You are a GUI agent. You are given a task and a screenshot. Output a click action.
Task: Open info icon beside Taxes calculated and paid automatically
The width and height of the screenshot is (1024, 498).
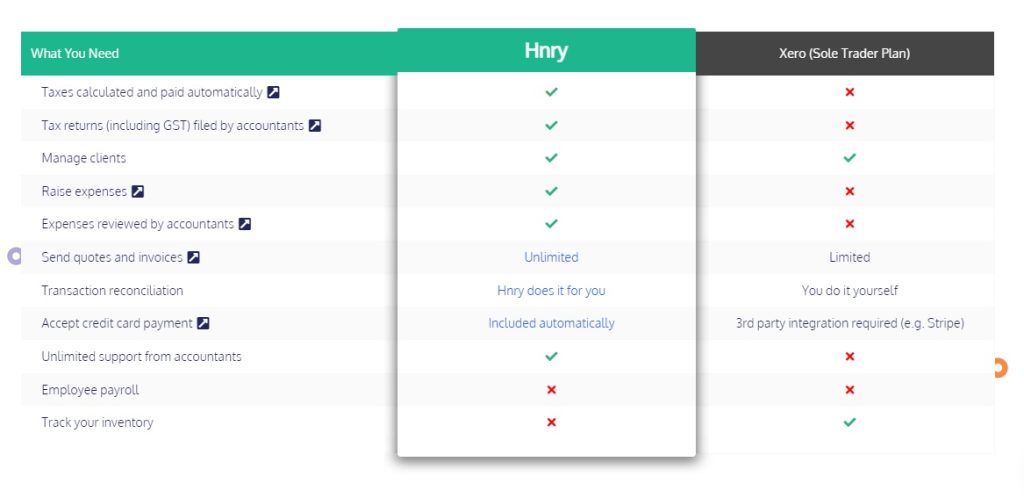(x=274, y=93)
